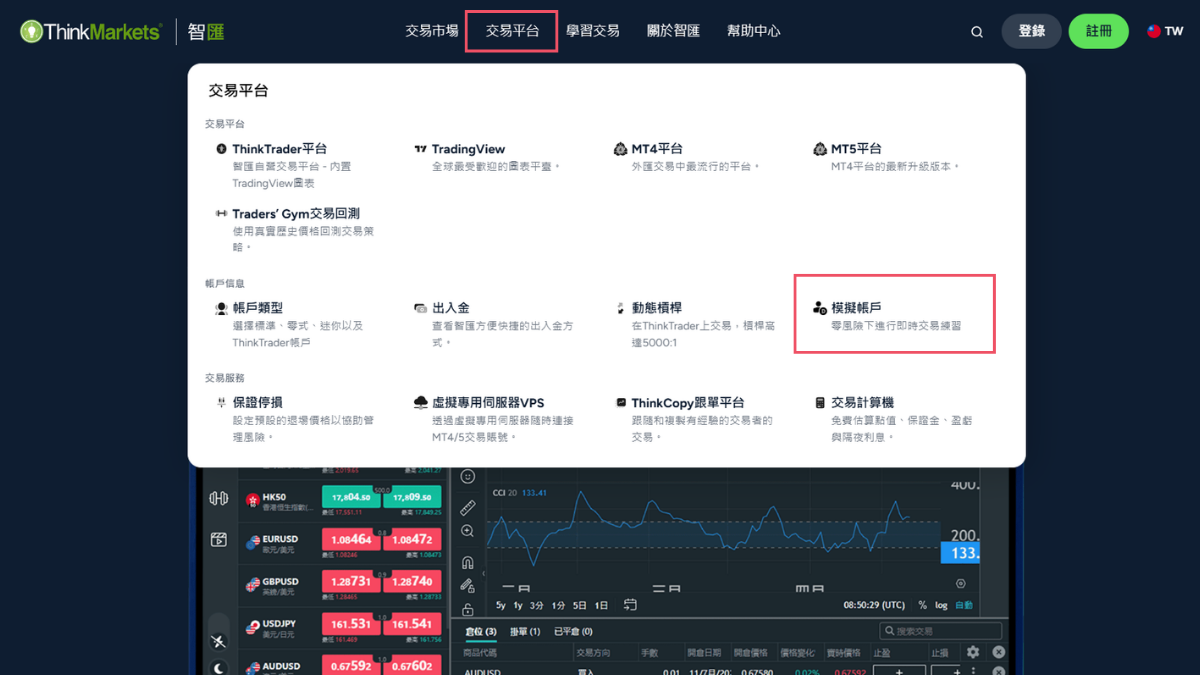Click the 登錄 login button

point(1032,31)
